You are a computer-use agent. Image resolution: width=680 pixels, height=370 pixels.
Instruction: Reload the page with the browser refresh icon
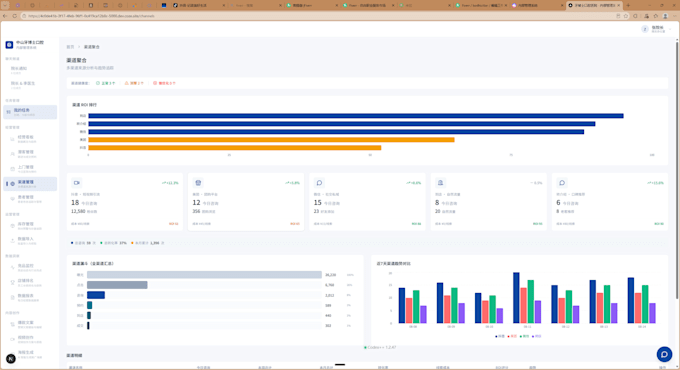tap(14, 16)
